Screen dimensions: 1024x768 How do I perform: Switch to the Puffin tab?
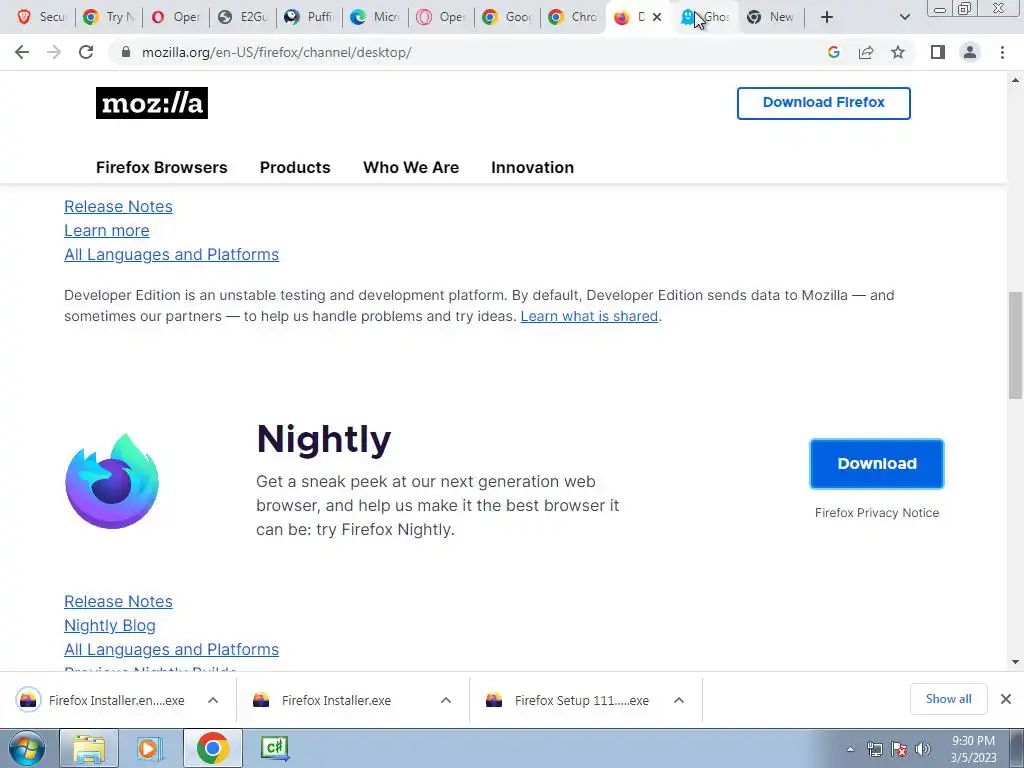308,17
